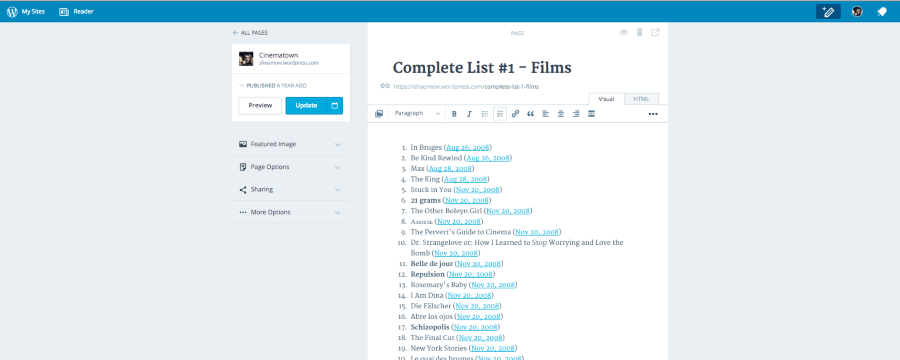This screenshot has width=900, height=360.
Task: Open the WordPress My Sites menu
Action: coord(26,11)
